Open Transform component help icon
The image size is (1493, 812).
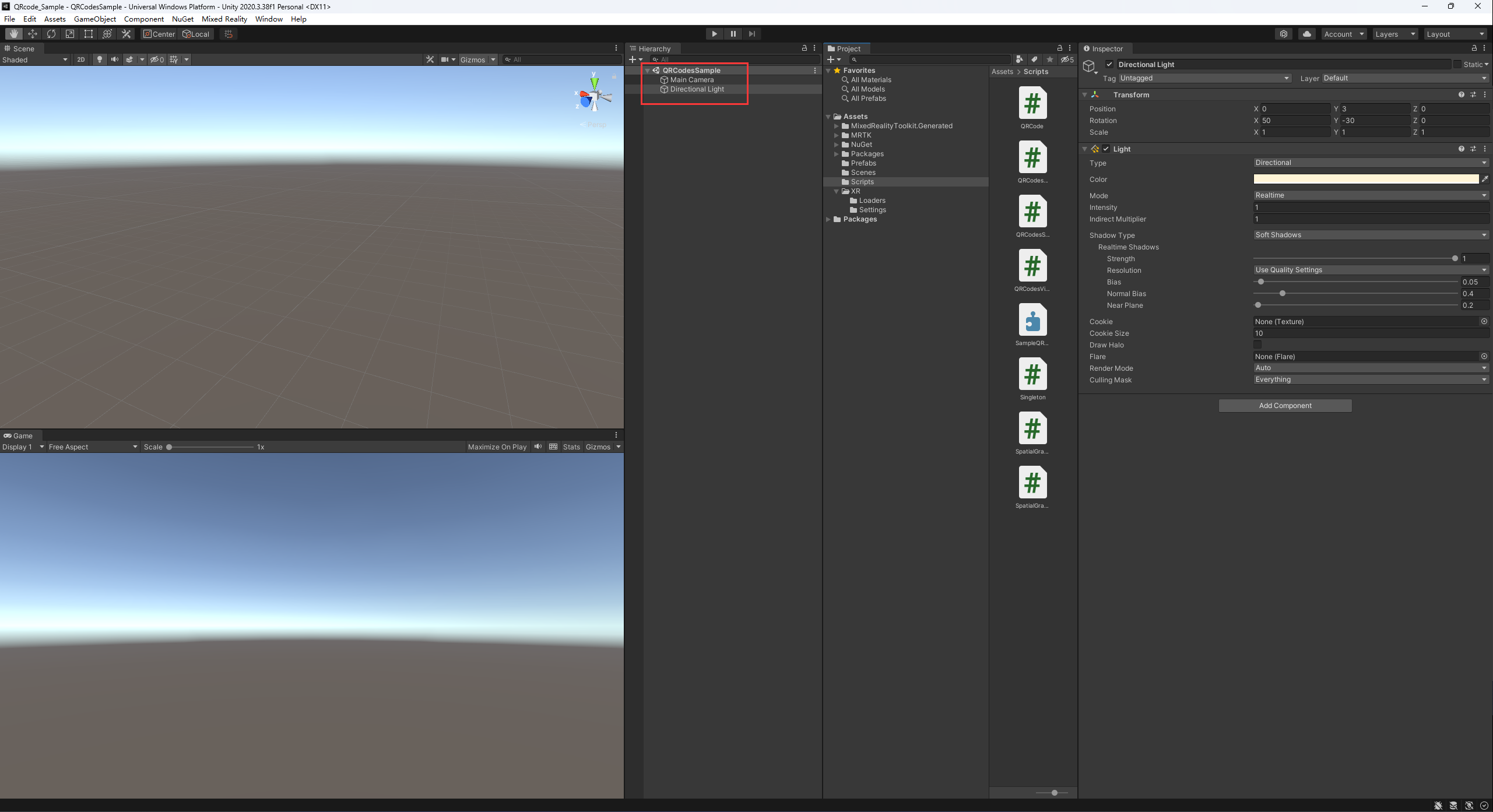click(x=1462, y=94)
